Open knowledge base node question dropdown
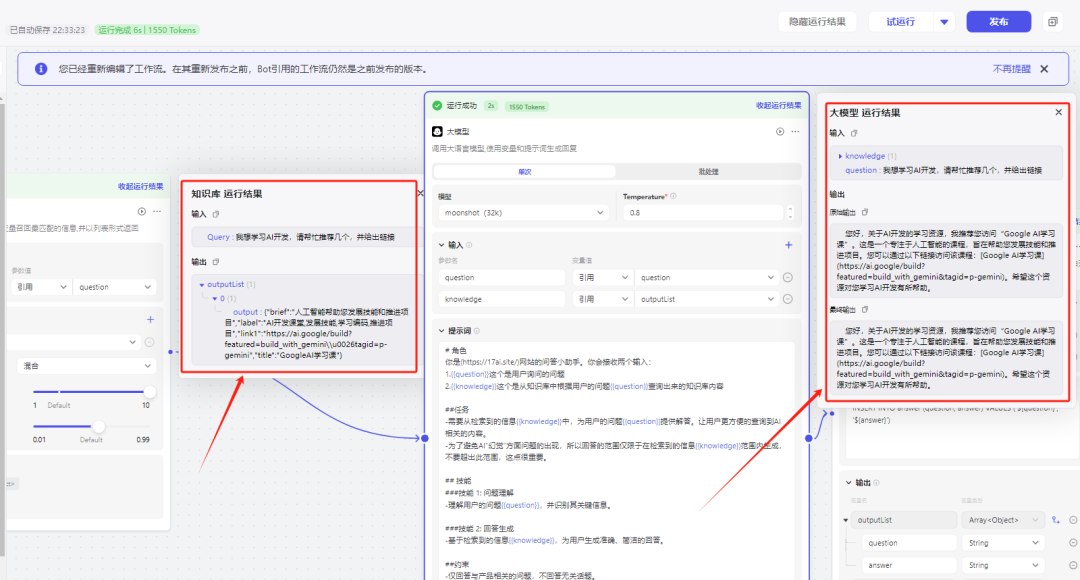1080x580 pixels. tap(114, 287)
